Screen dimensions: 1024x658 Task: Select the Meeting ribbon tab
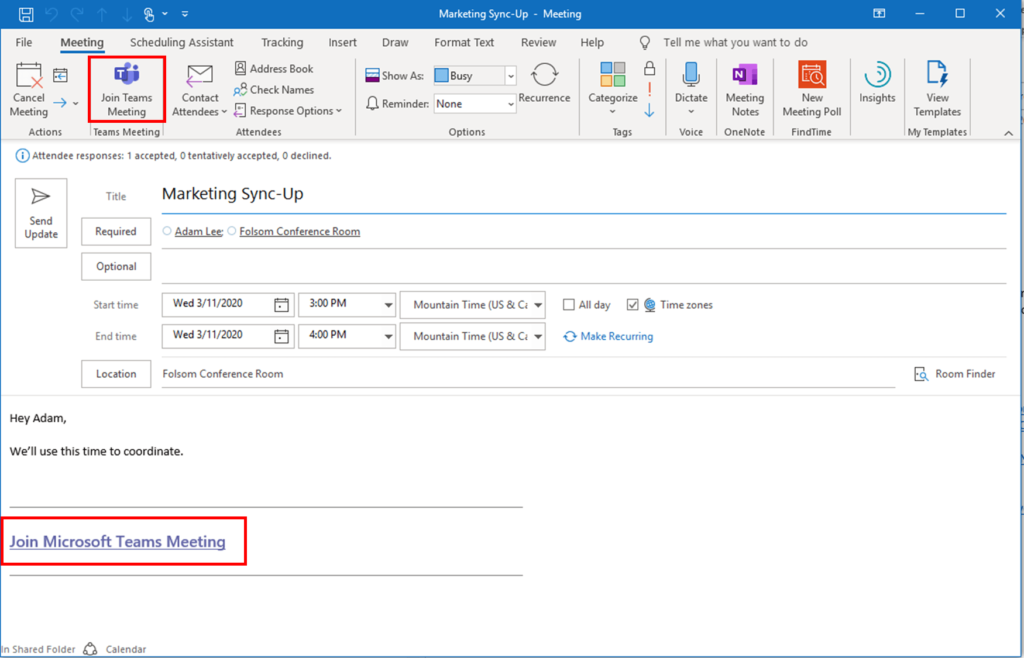click(x=82, y=42)
